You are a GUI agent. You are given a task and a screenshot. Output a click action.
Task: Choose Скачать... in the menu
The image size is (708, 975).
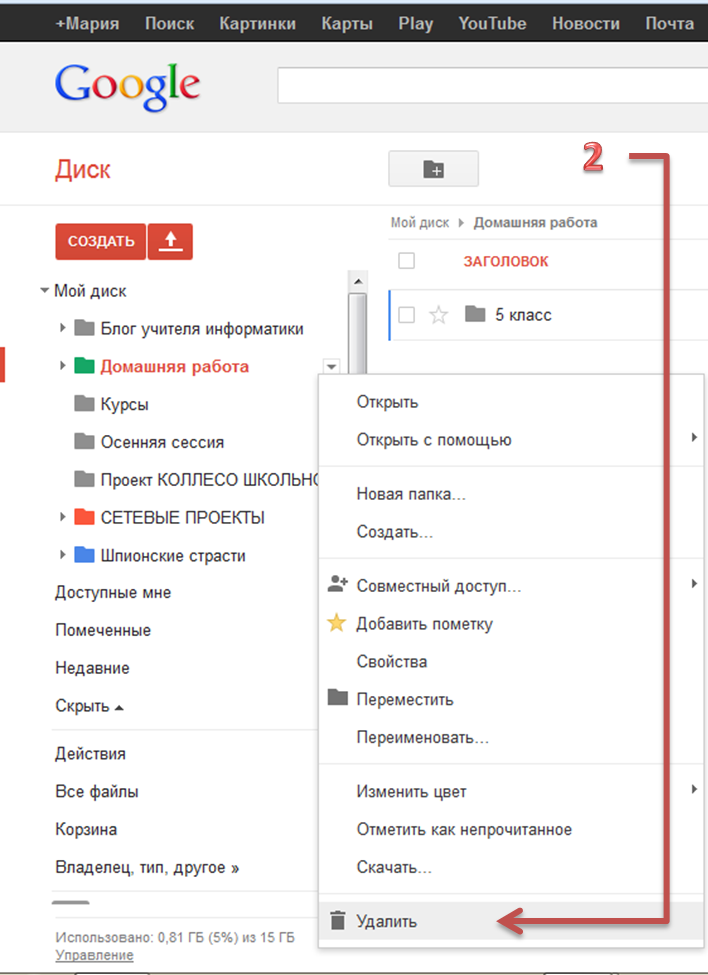pos(394,867)
